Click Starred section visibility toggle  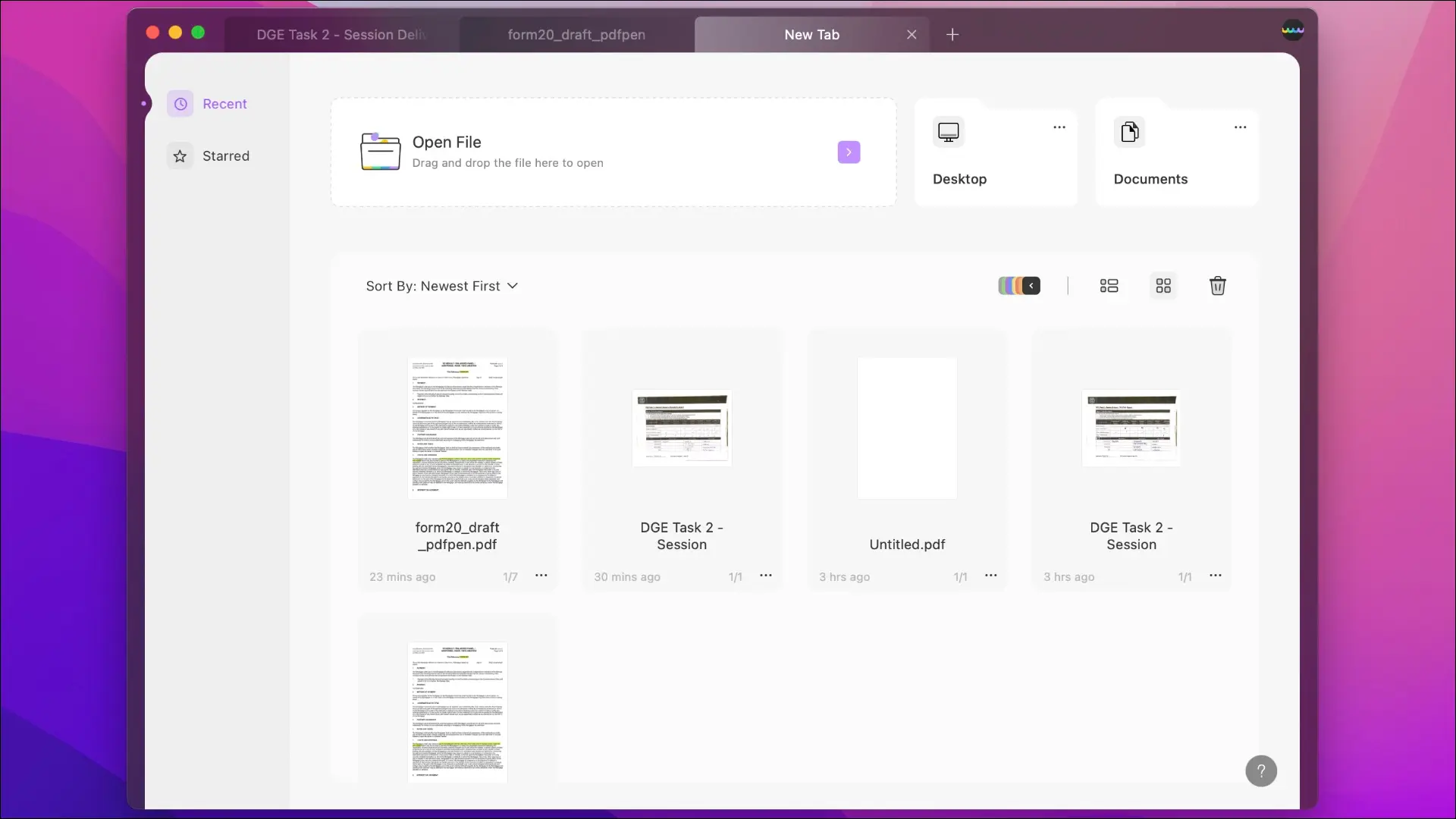click(180, 156)
